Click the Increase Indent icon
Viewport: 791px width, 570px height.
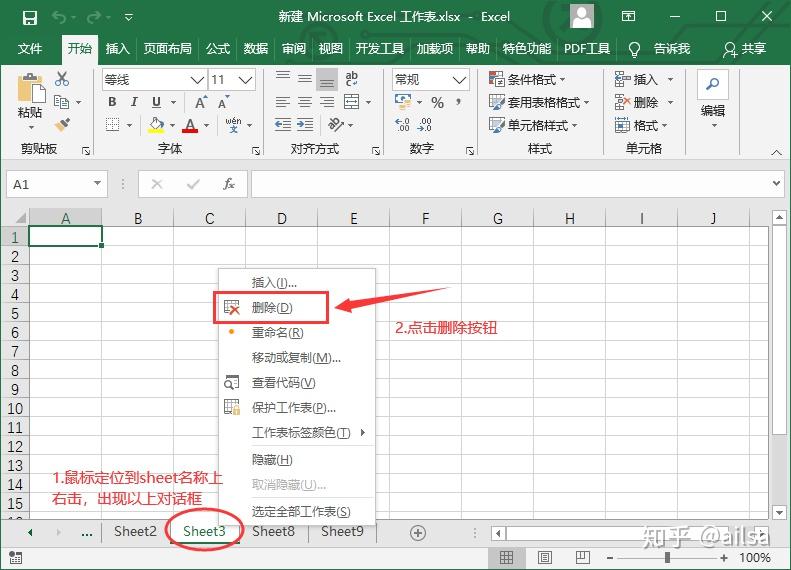[x=305, y=124]
